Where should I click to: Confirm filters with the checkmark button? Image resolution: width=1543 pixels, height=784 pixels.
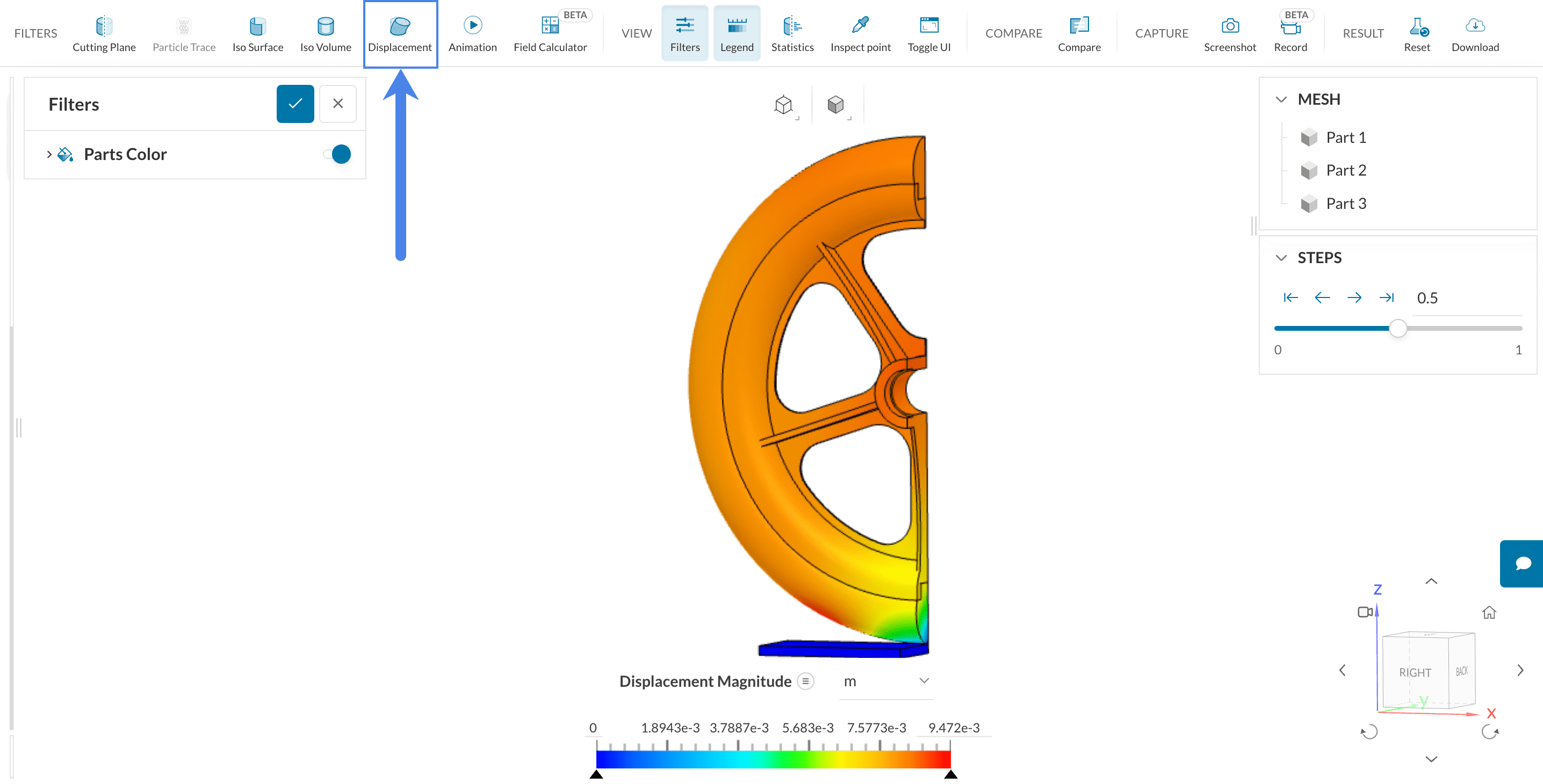click(x=295, y=104)
